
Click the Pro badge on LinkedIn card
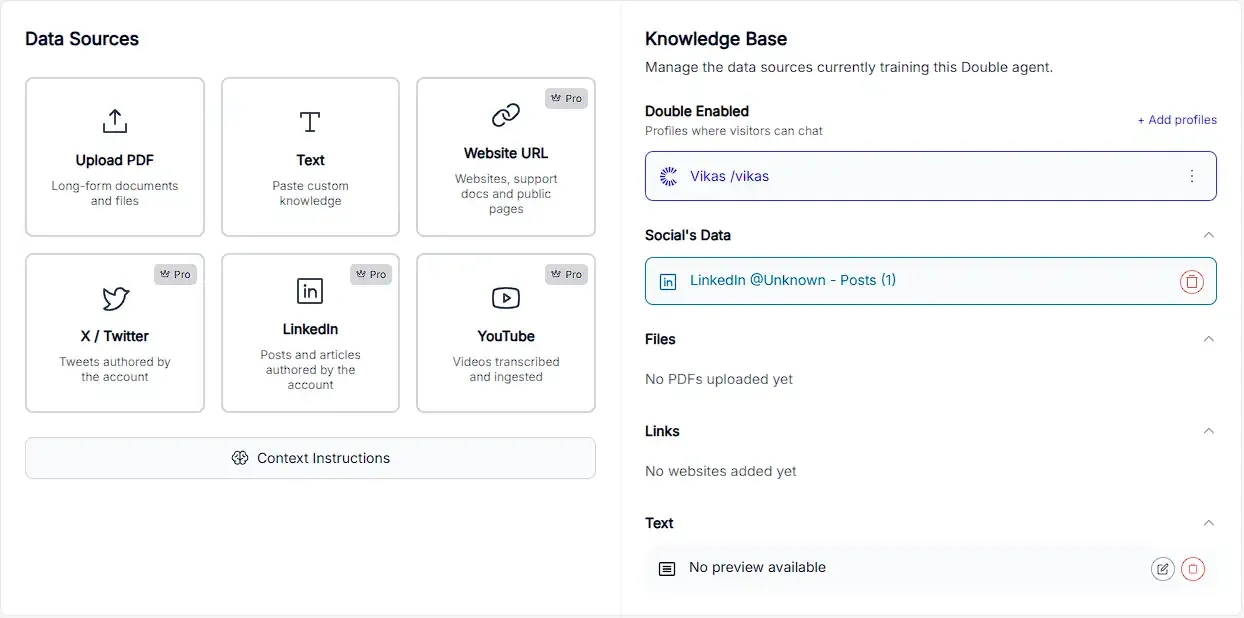[371, 274]
